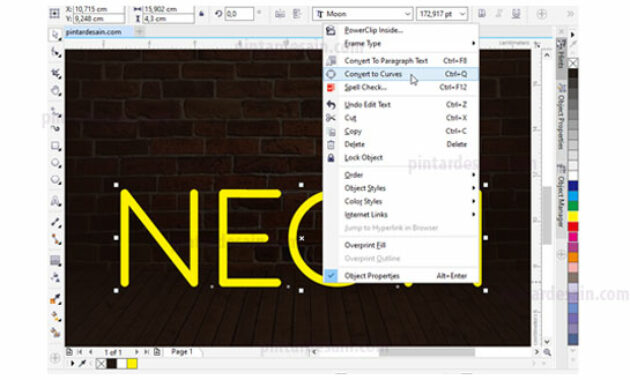Click the X position field 10,715 cm
This screenshot has height=380, width=630.
click(x=99, y=9)
